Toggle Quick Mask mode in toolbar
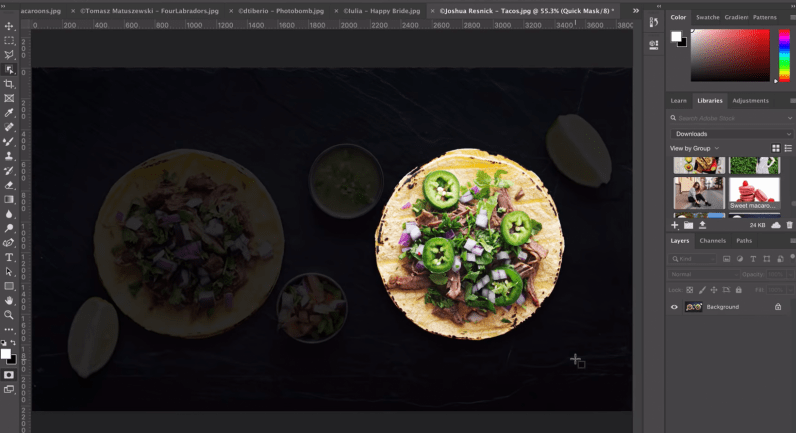The image size is (796, 433). pos(9,375)
